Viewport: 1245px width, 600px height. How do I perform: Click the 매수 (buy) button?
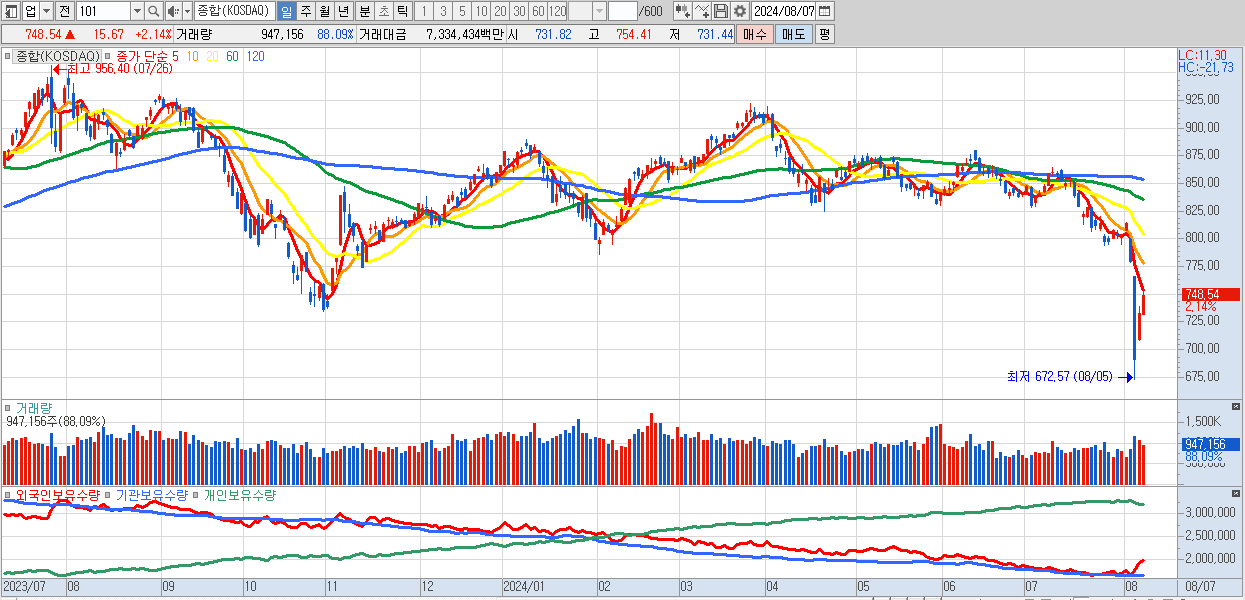point(755,34)
